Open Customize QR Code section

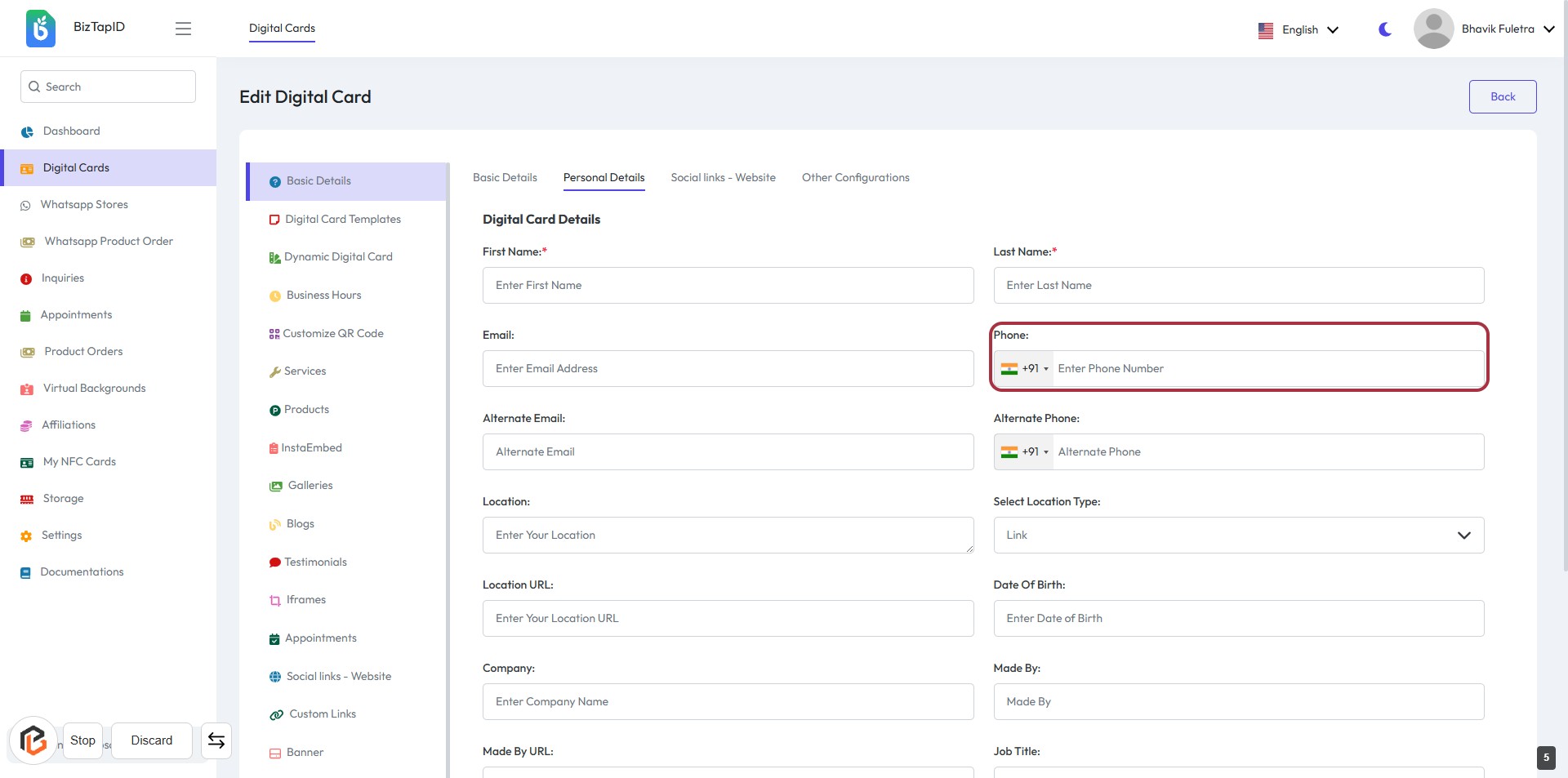click(x=332, y=334)
